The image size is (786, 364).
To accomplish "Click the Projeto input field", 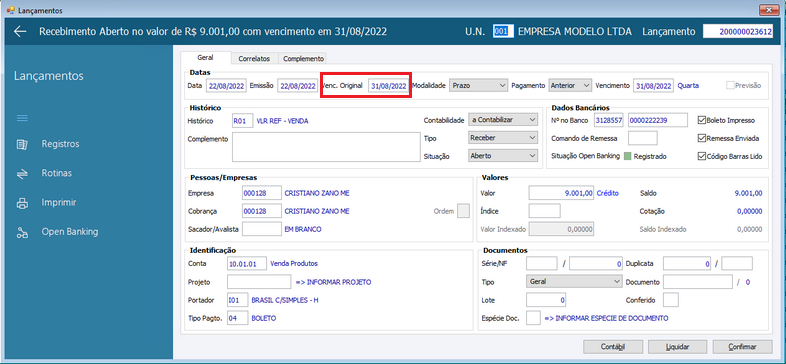I will coord(259,282).
